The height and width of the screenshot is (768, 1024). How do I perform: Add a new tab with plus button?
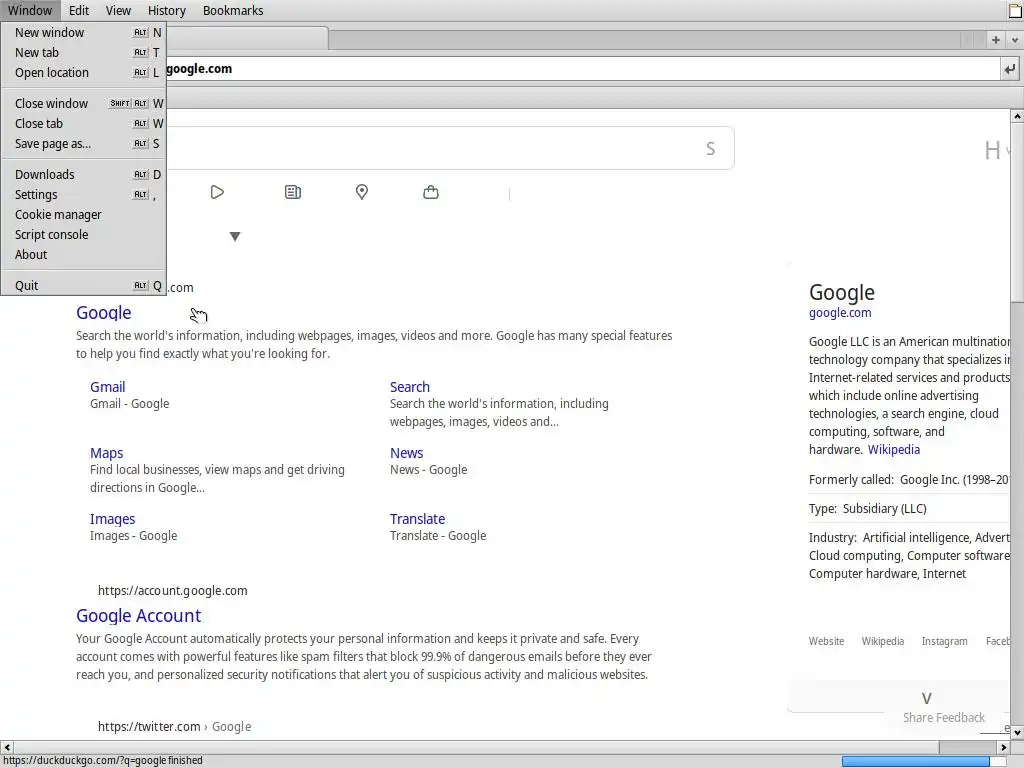point(996,40)
